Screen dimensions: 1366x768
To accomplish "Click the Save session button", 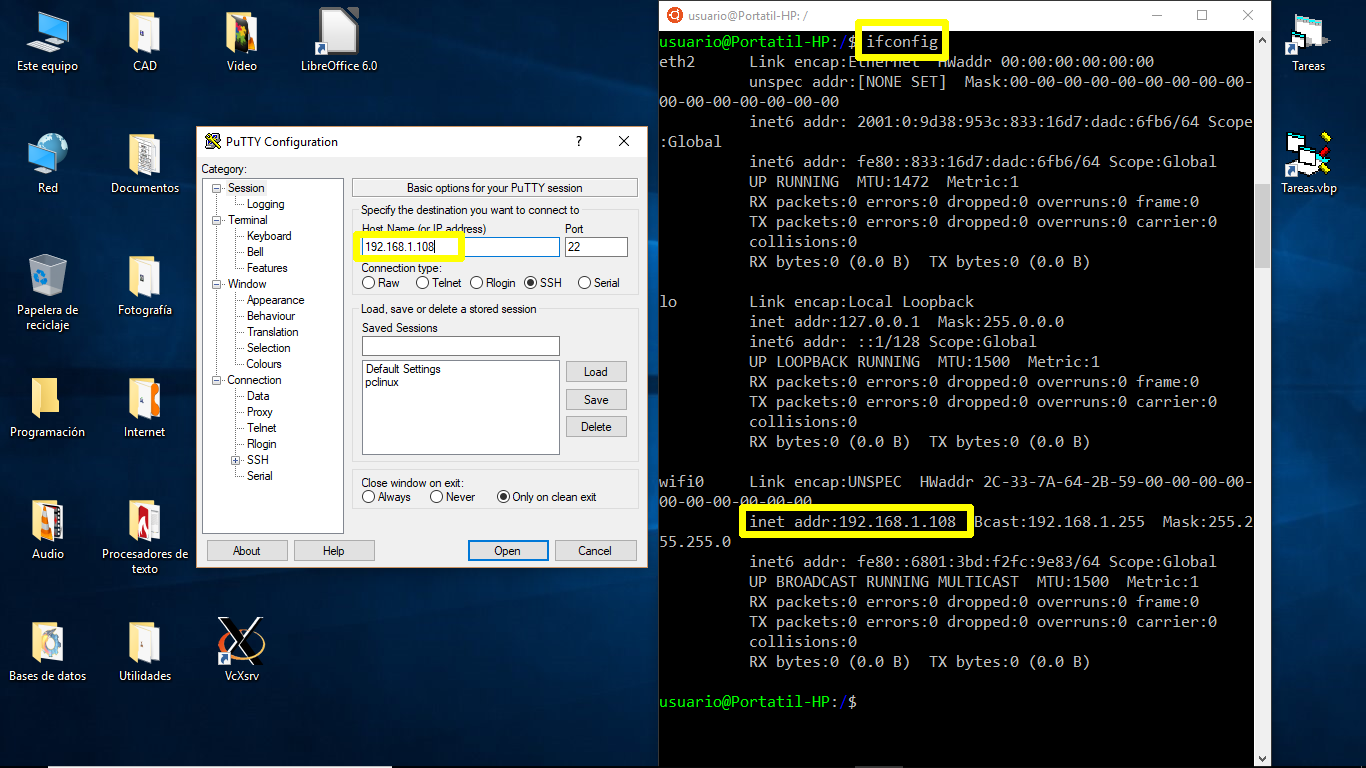I will pos(596,400).
